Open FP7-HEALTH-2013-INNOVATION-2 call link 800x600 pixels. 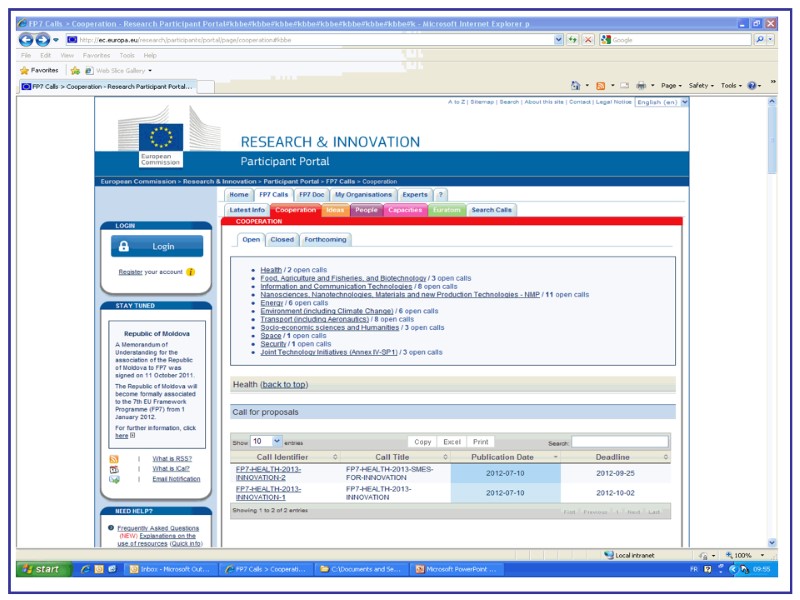pyautogui.click(x=268, y=473)
